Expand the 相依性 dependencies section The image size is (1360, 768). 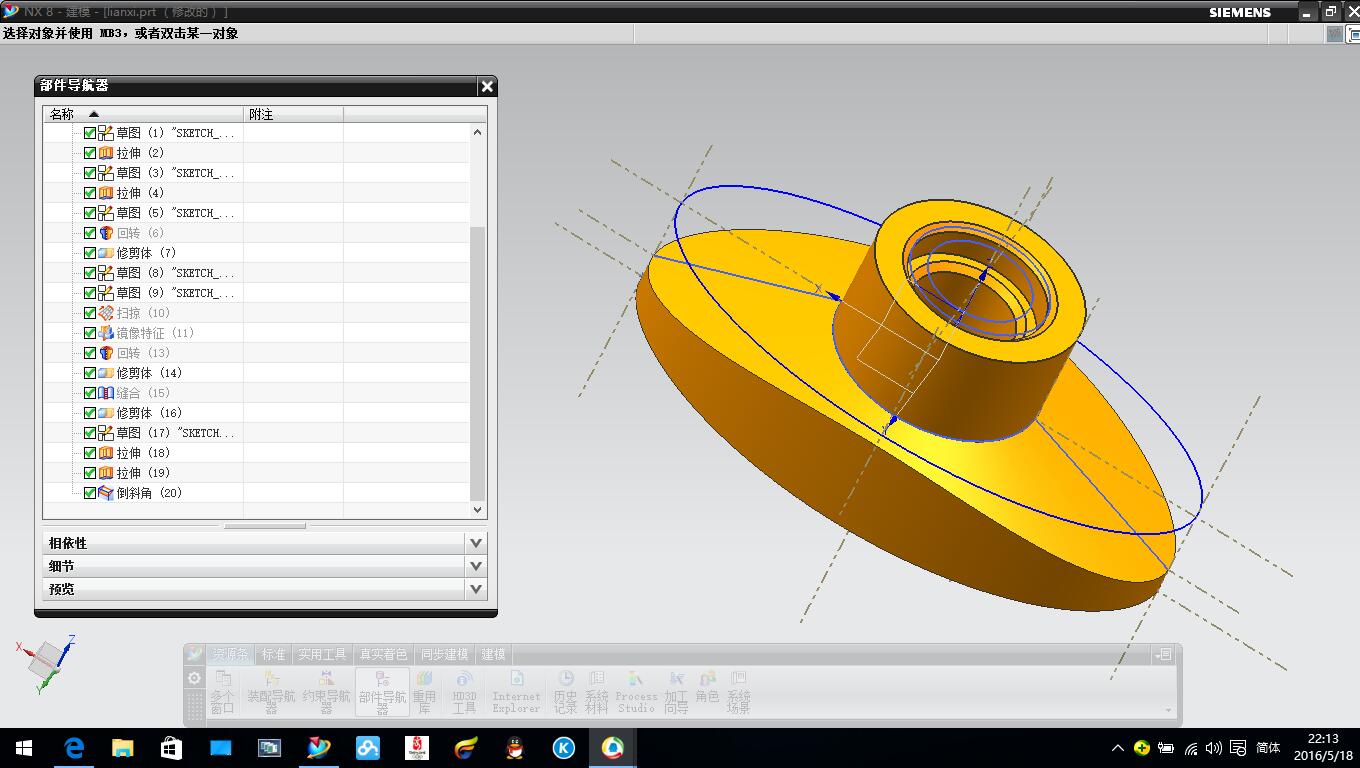tap(476, 543)
